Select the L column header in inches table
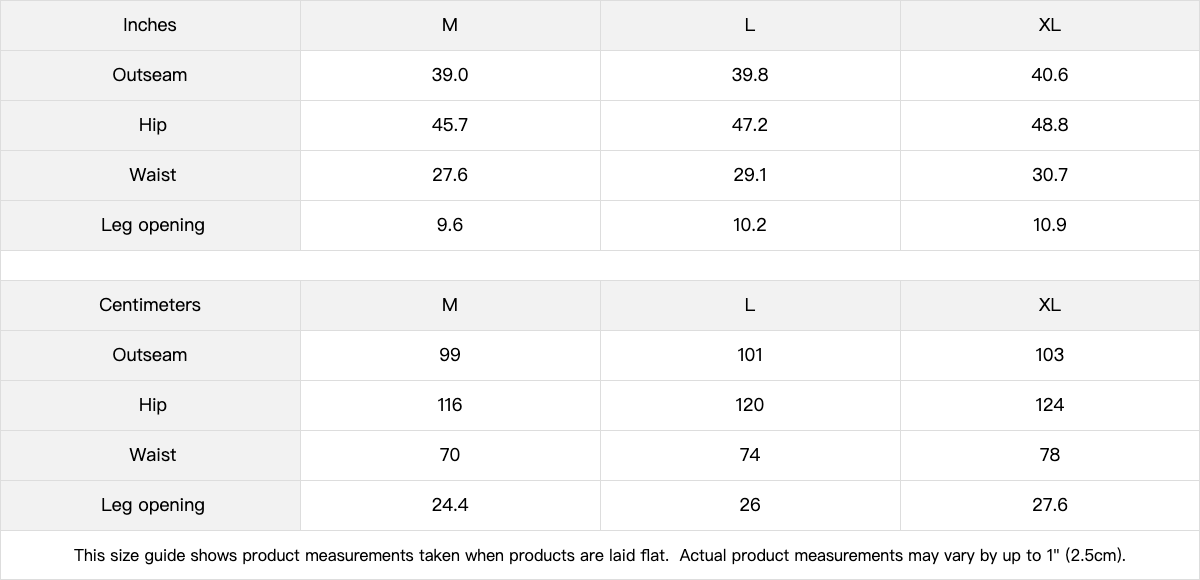The image size is (1200, 580). click(750, 25)
